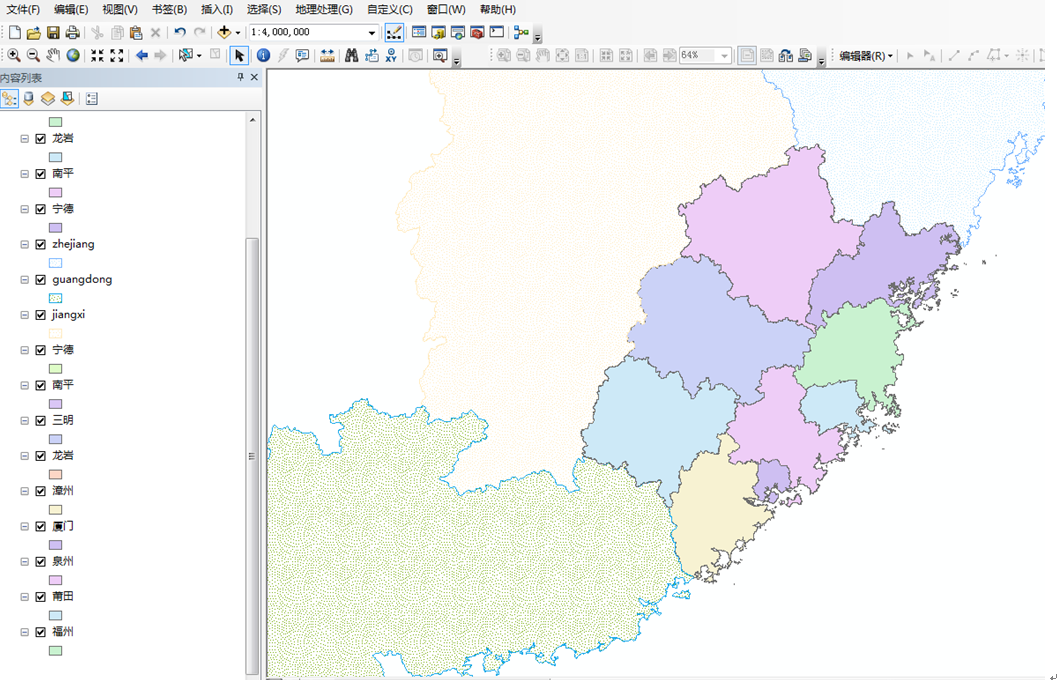Open the Find binoculars tool
1058x680 pixels.
click(352, 55)
